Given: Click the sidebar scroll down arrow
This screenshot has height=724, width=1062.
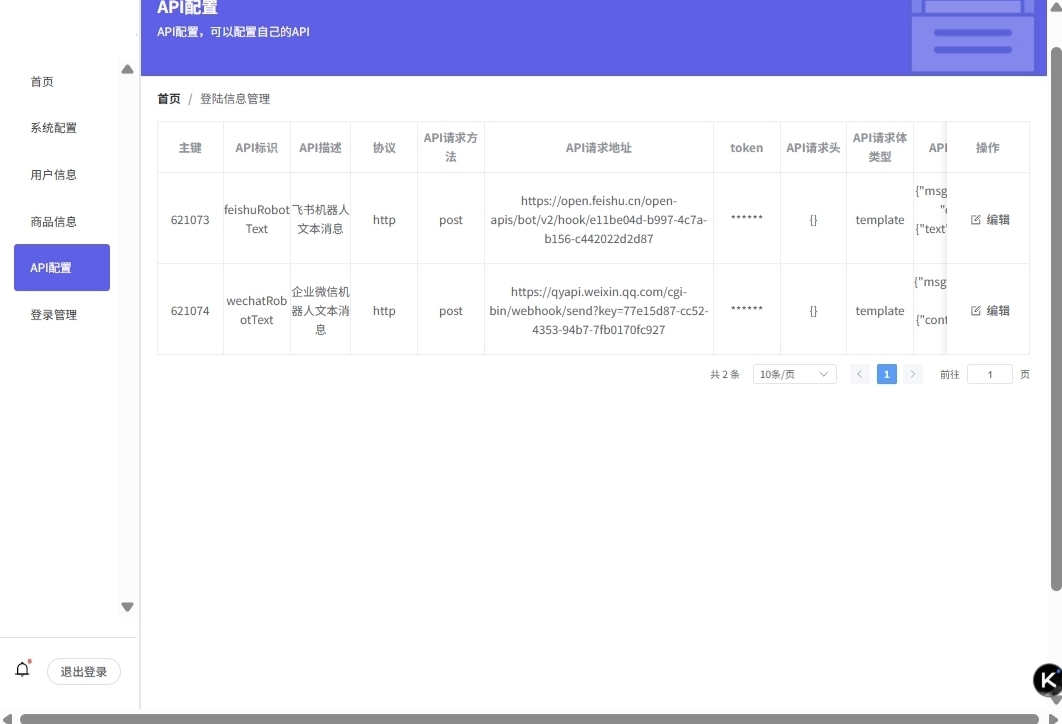Looking at the screenshot, I should (x=127, y=607).
